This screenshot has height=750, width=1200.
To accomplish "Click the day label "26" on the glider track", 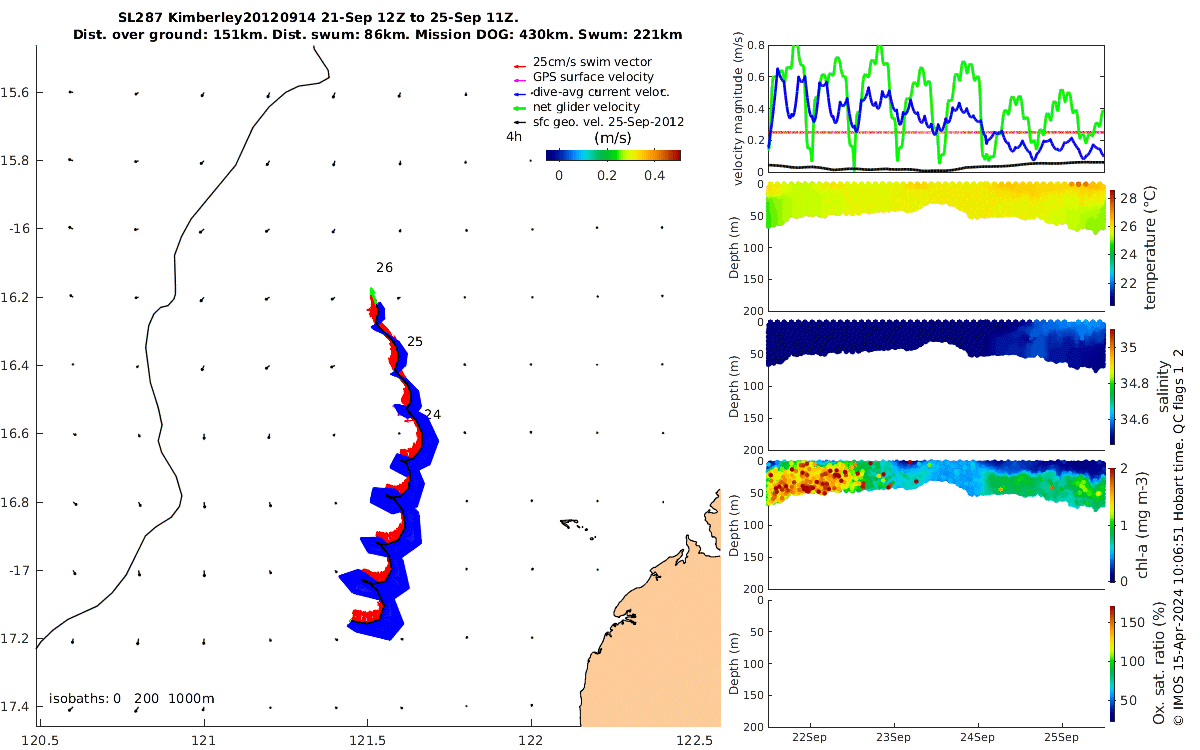I will click(384, 268).
